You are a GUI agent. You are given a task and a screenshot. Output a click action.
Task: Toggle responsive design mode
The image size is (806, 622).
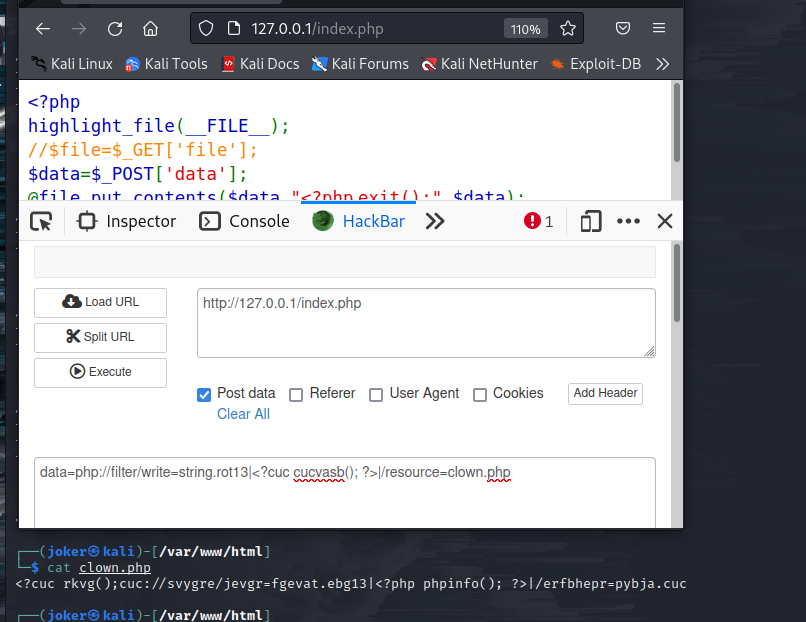click(591, 222)
